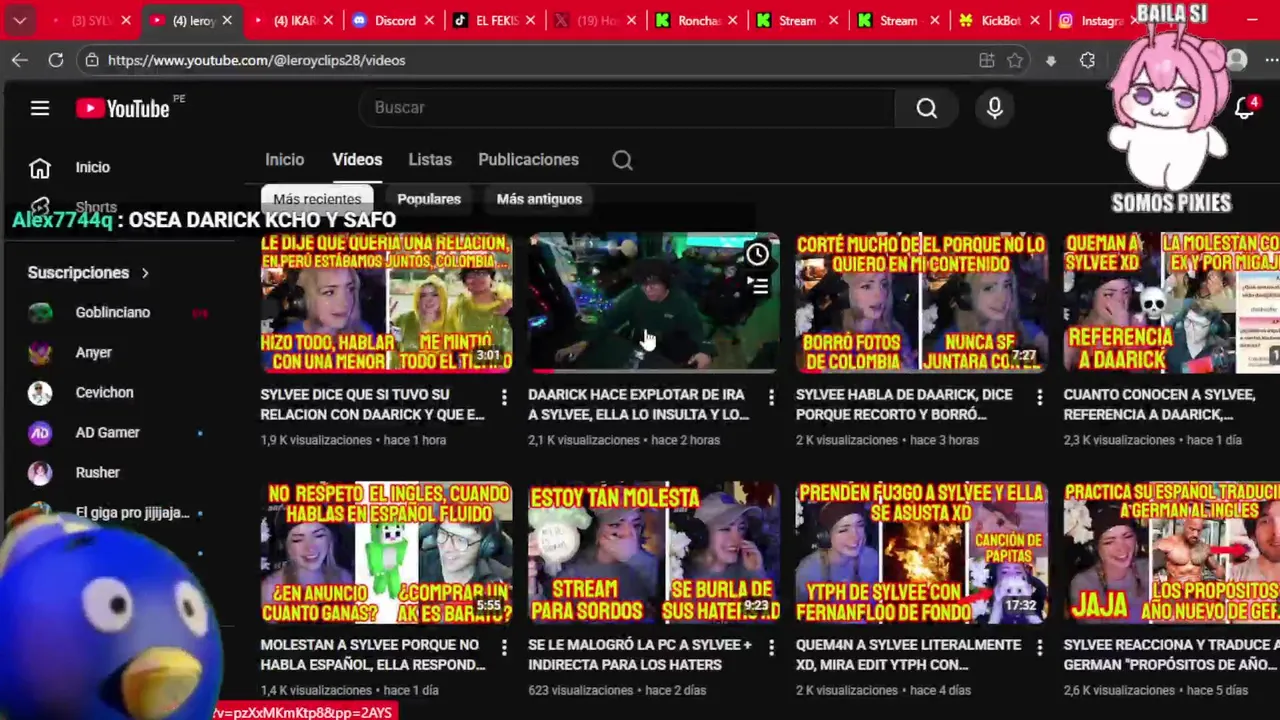Click the browser tab list dropdown arrow

point(20,20)
